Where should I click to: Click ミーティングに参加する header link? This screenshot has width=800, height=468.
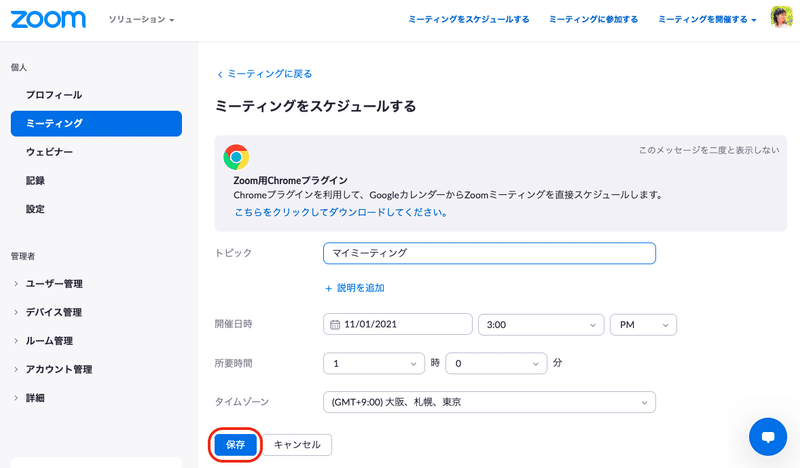[593, 19]
